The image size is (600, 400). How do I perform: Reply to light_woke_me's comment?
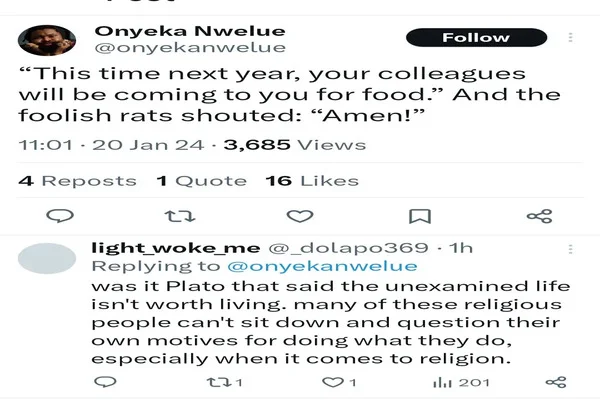pos(105,382)
